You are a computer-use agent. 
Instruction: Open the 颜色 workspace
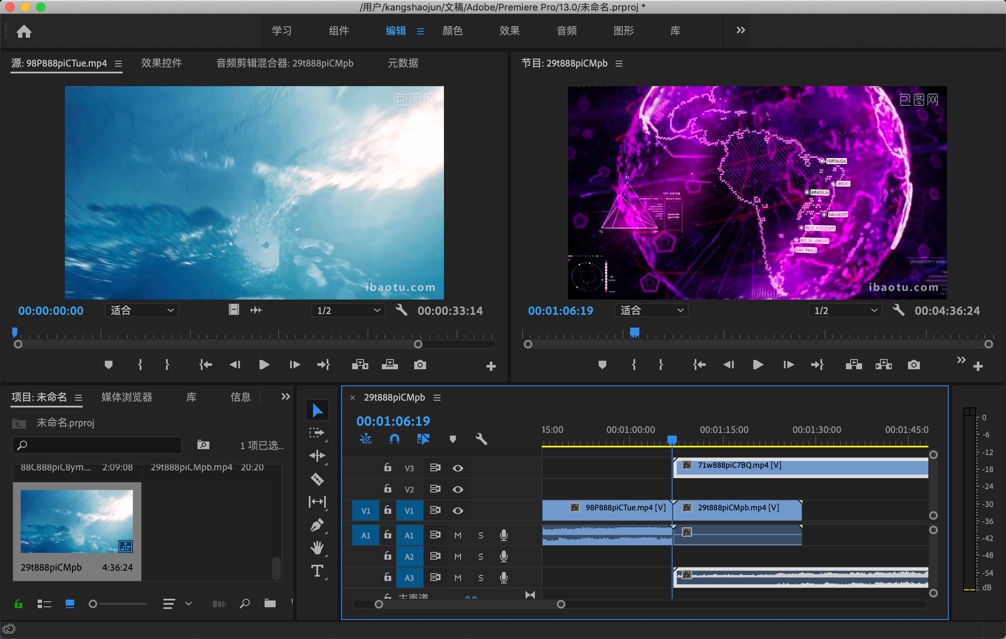point(451,30)
